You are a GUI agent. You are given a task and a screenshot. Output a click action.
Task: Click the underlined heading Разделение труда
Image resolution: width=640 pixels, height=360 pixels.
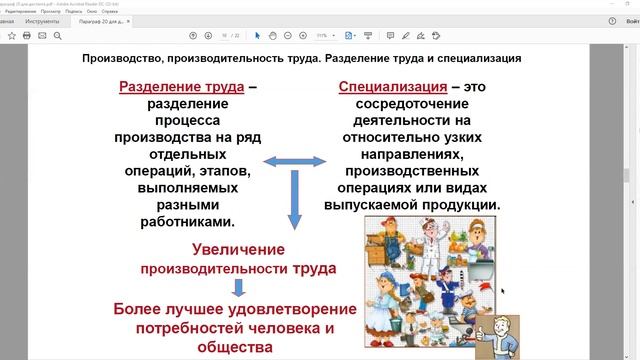click(182, 87)
